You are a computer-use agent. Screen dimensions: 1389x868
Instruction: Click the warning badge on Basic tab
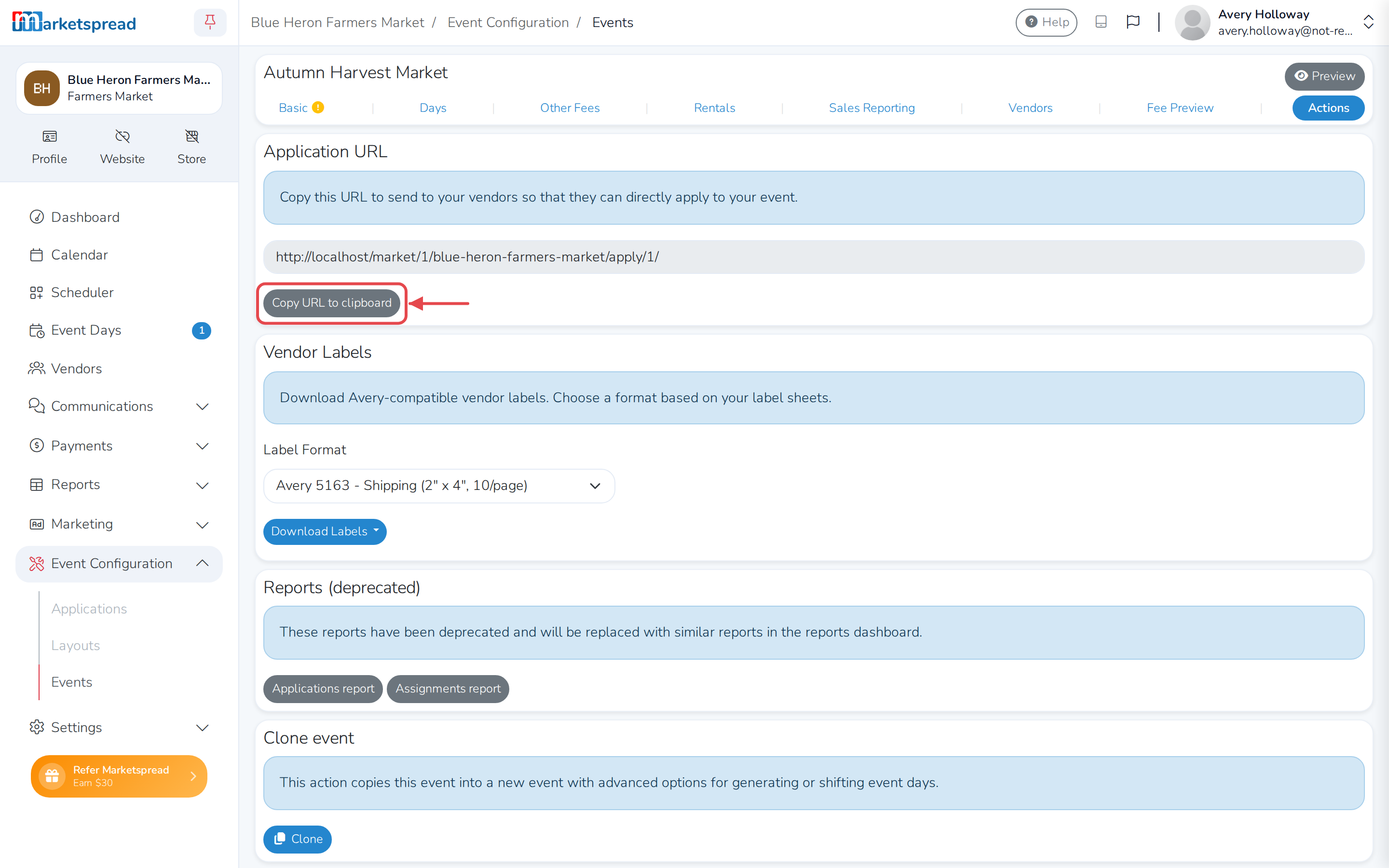point(318,108)
